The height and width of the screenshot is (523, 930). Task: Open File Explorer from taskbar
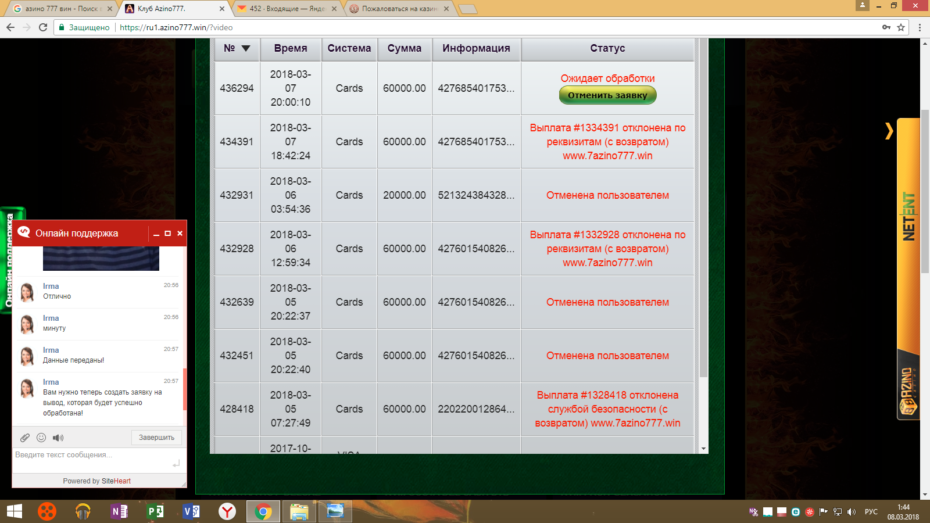point(299,511)
